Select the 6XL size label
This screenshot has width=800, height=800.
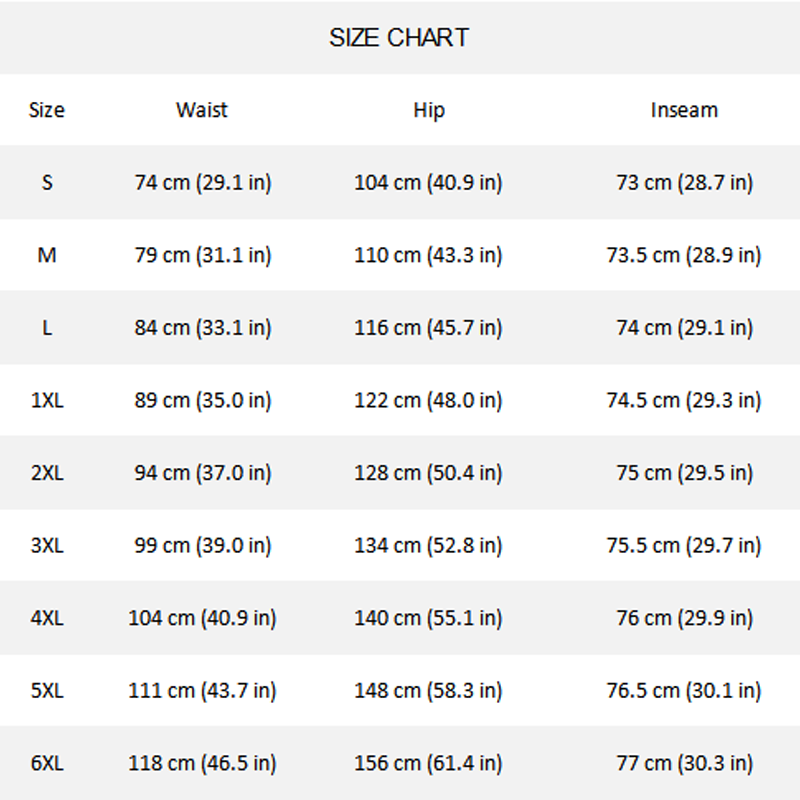pos(47,763)
